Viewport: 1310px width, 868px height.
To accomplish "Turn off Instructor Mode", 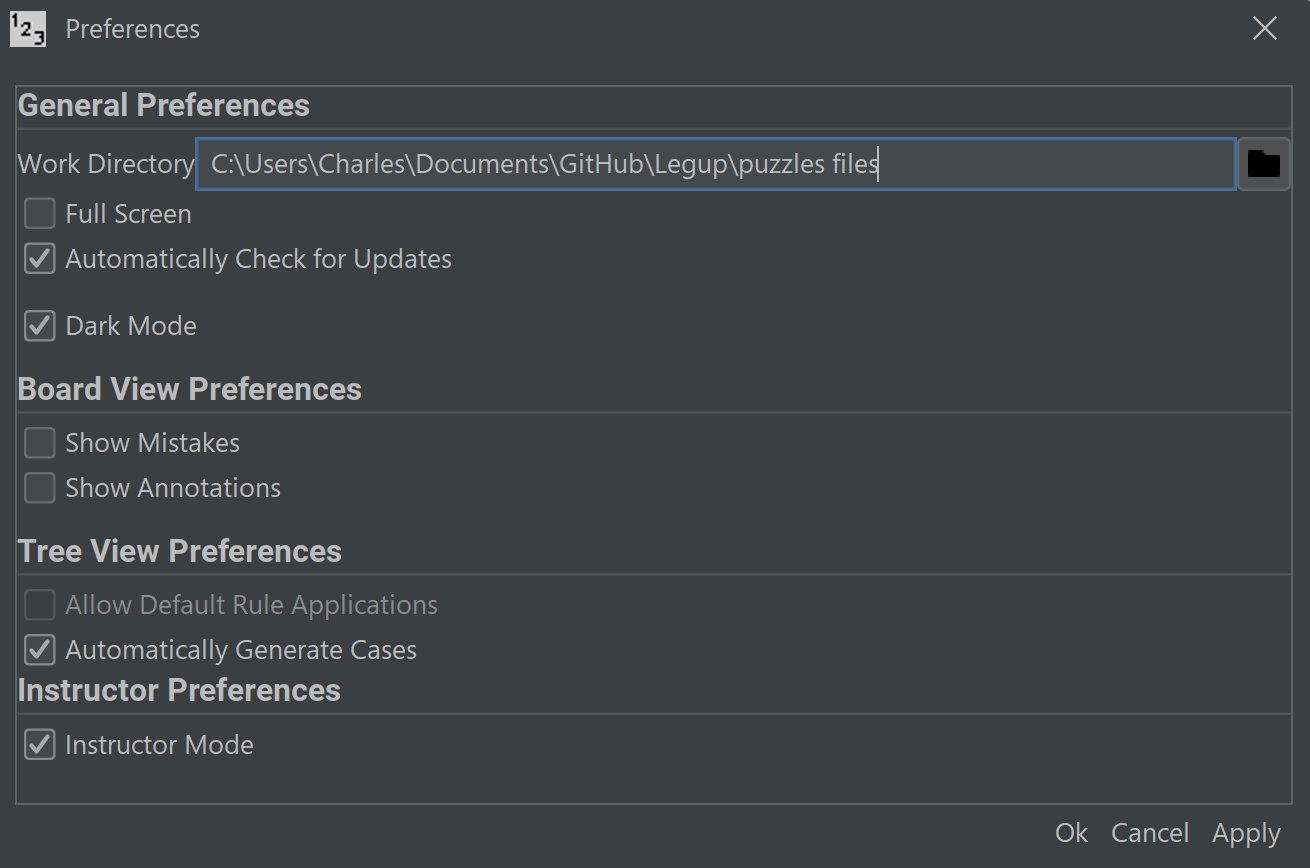I will (38, 744).
